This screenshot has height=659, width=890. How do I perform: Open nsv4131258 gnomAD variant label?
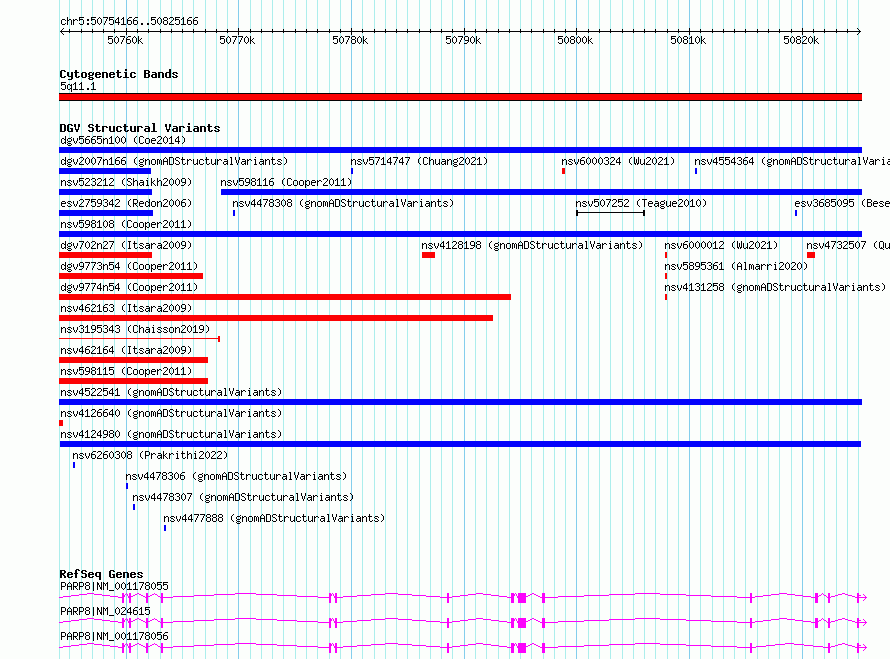click(775, 287)
